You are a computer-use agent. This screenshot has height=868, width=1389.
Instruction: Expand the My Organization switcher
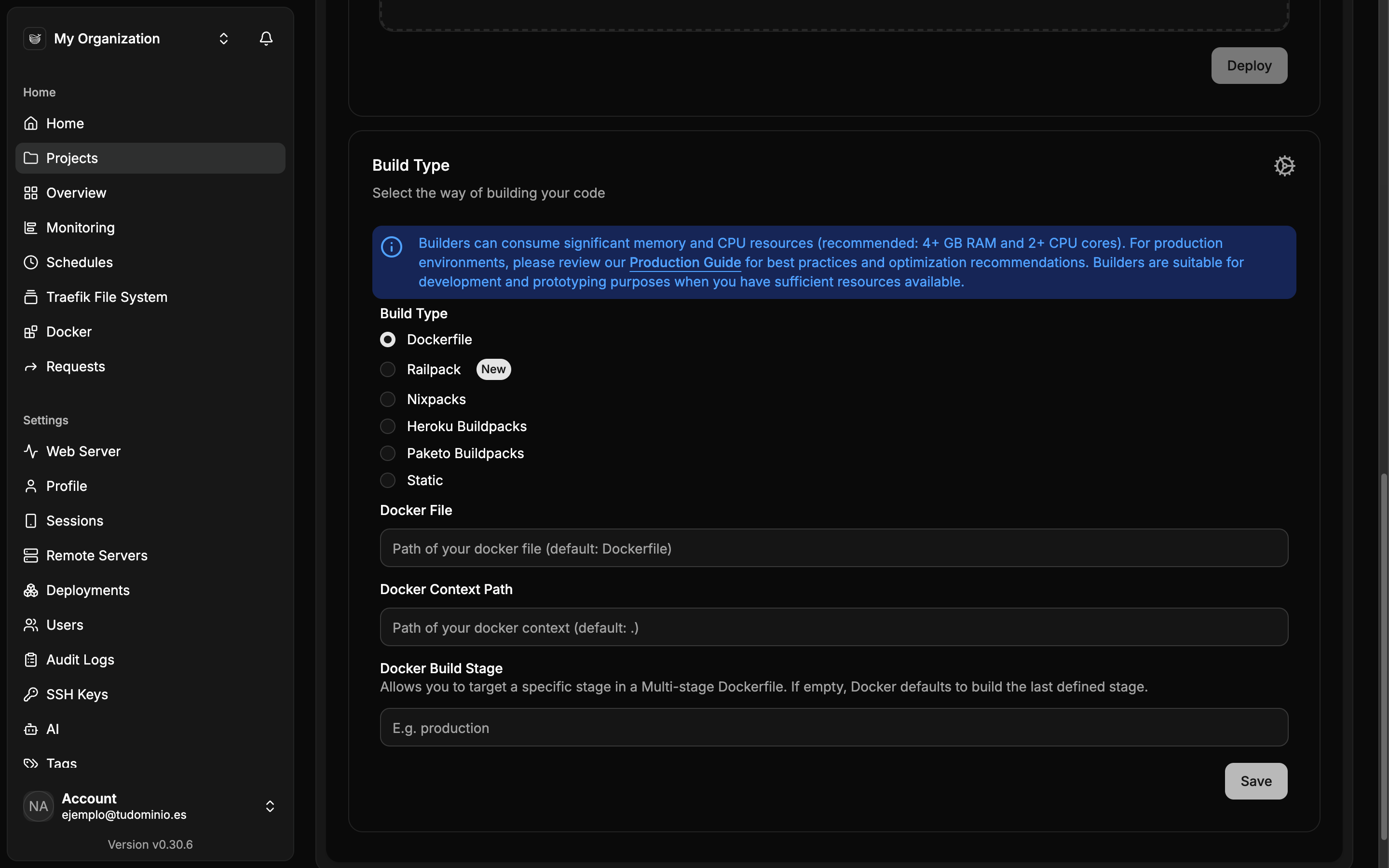[x=224, y=39]
